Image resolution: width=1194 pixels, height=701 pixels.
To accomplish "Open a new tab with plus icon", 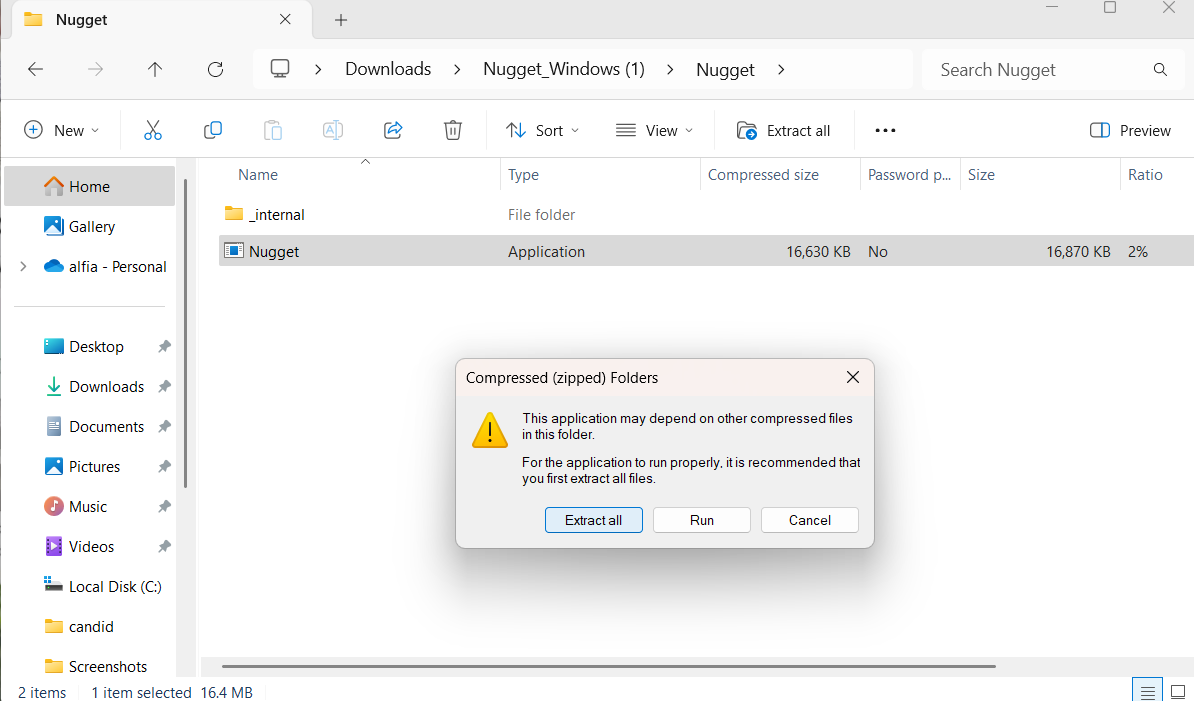I will click(x=341, y=20).
